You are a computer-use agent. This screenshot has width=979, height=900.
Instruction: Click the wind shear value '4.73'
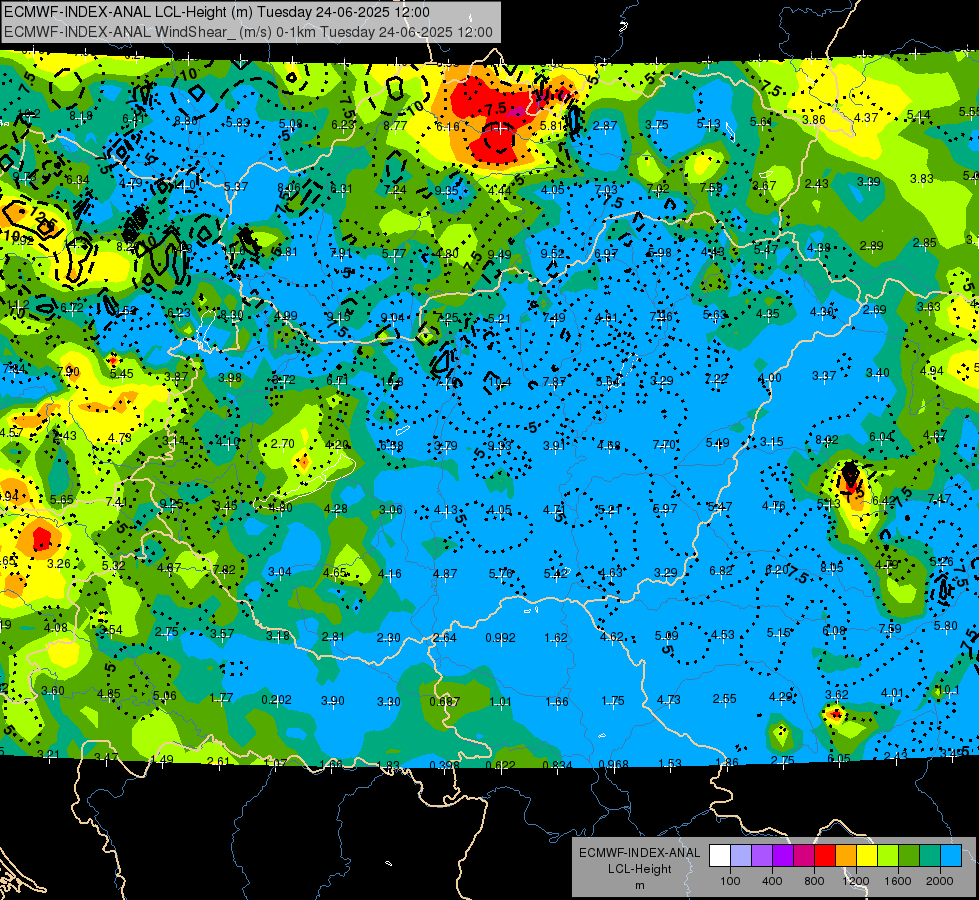(x=669, y=700)
